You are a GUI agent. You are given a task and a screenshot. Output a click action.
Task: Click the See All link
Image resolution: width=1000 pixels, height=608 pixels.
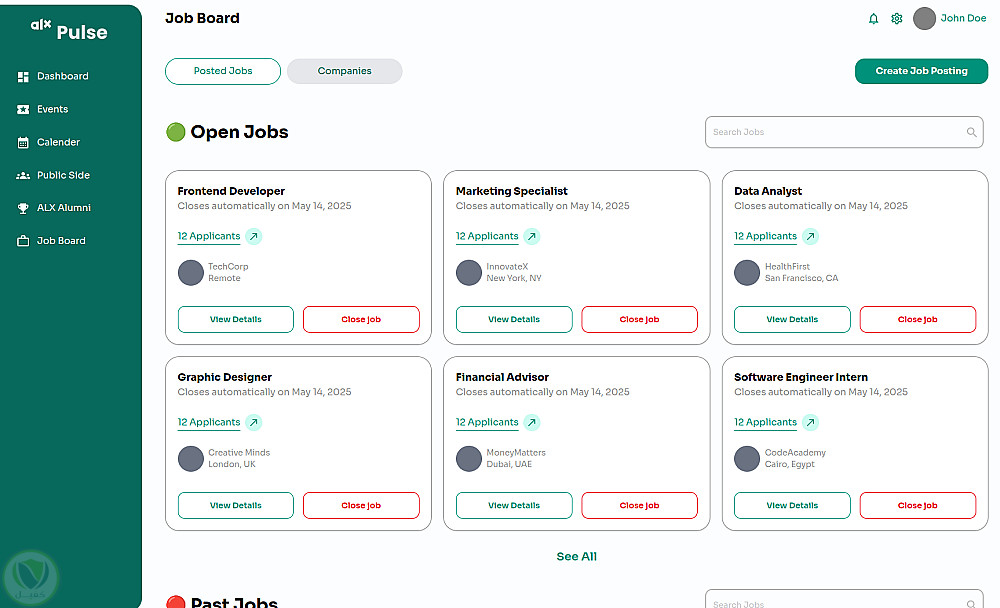pos(576,557)
